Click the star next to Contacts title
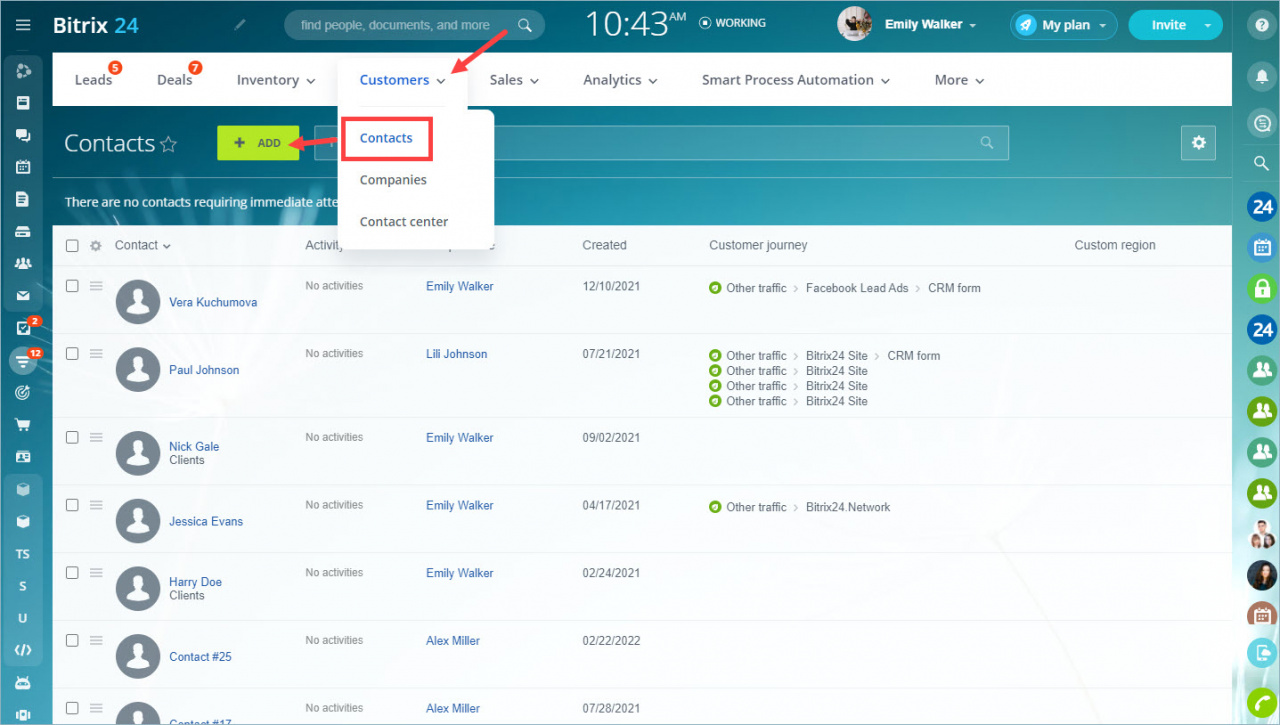The height and width of the screenshot is (725, 1280). (168, 144)
